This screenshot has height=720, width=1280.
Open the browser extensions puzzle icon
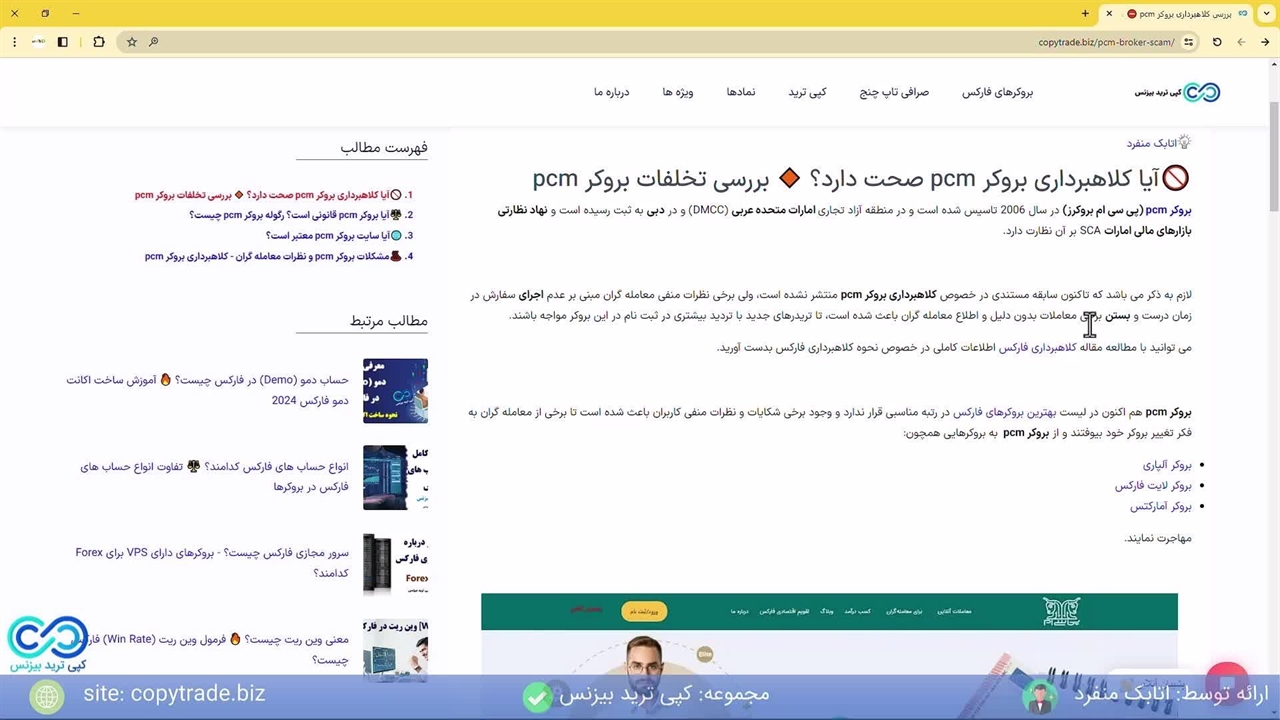tap(98, 42)
